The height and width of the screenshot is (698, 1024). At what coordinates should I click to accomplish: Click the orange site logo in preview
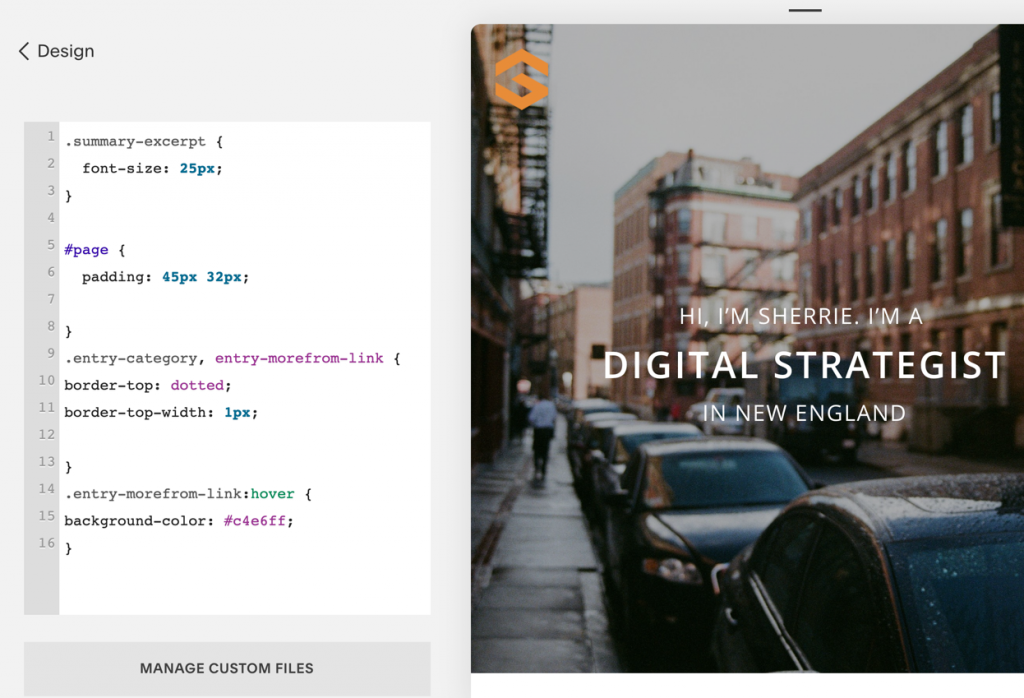(521, 79)
